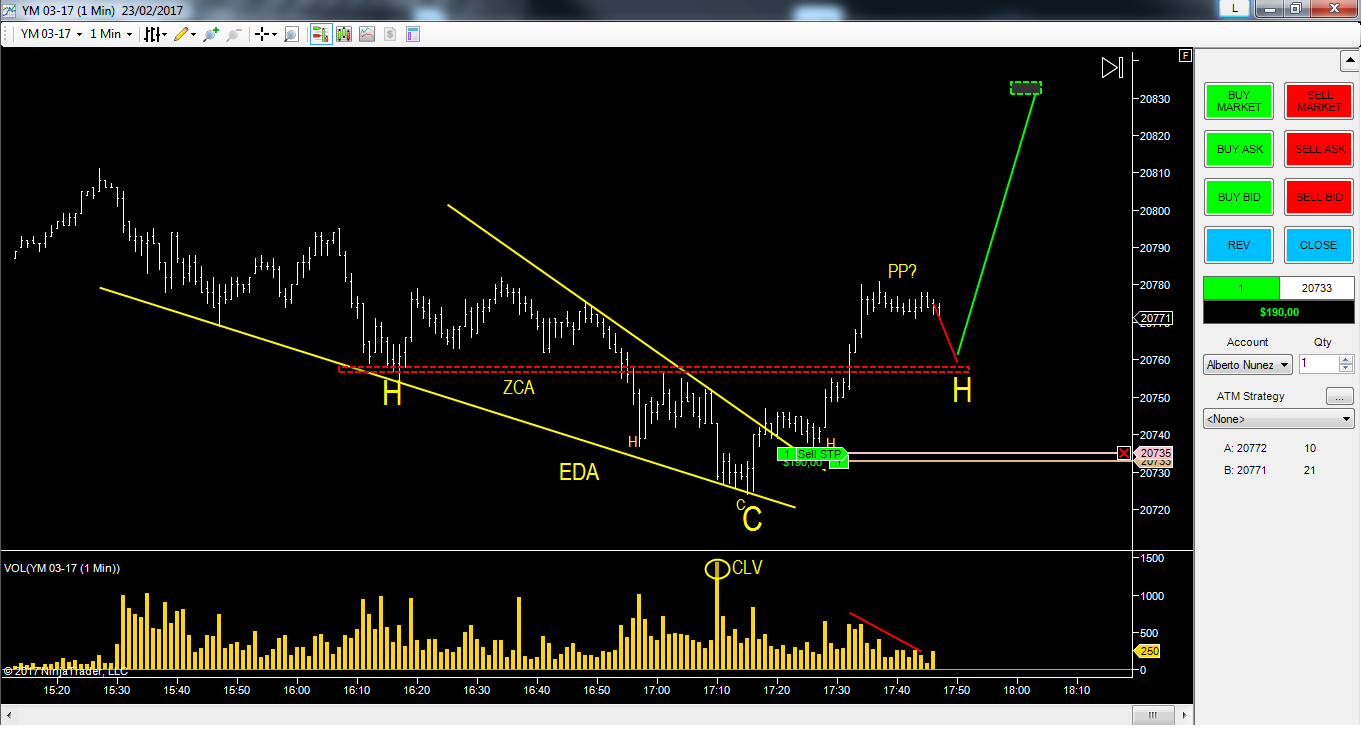Open the candlestick indicators icon
1361x736 pixels.
click(x=344, y=34)
